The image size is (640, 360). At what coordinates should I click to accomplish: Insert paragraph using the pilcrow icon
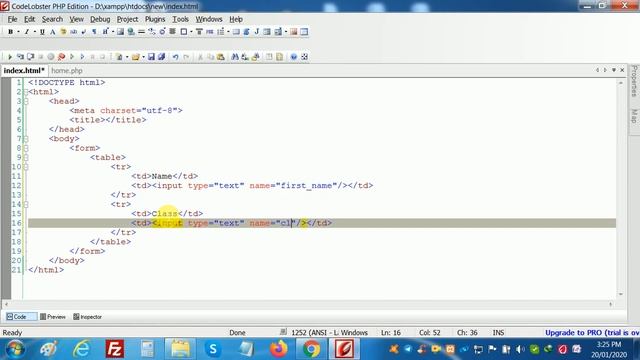[94, 32]
